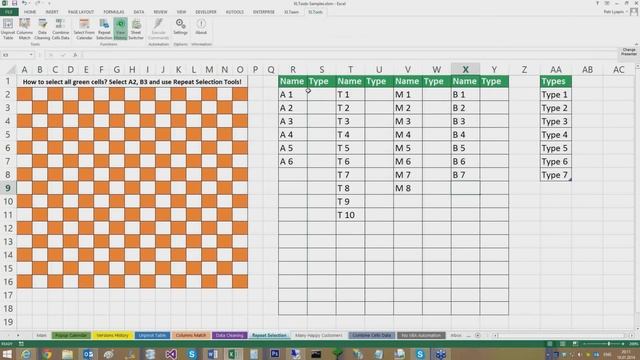Open No VBA Automation sheet tab
640x360 pixels.
point(421,336)
